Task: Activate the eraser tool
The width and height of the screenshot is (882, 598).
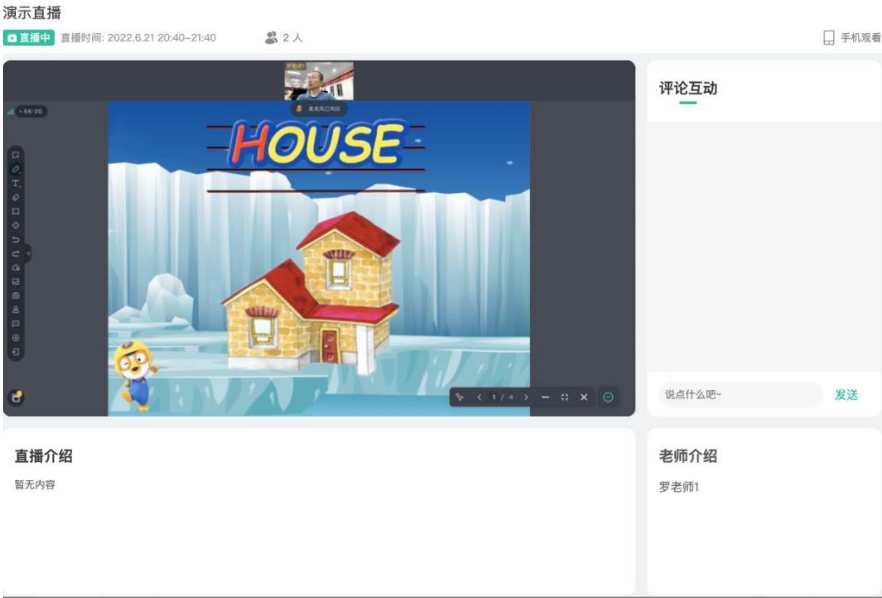Action: tap(16, 197)
